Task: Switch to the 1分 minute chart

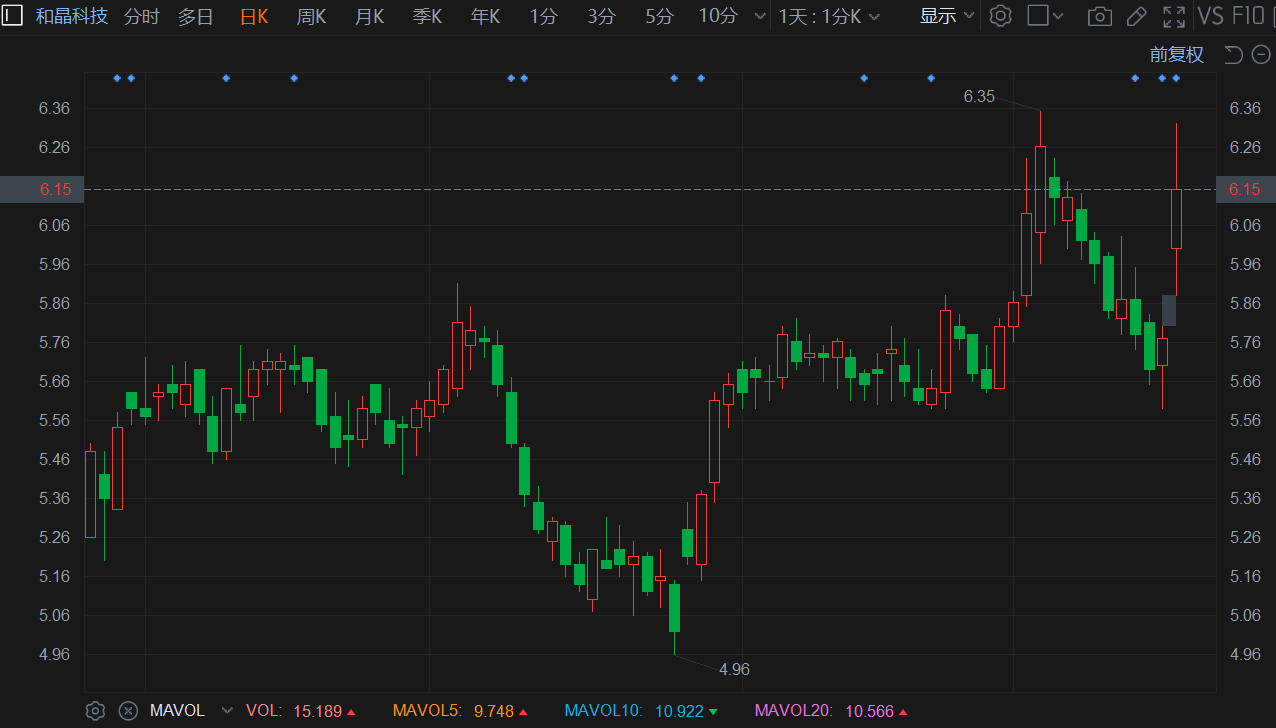Action: point(544,16)
